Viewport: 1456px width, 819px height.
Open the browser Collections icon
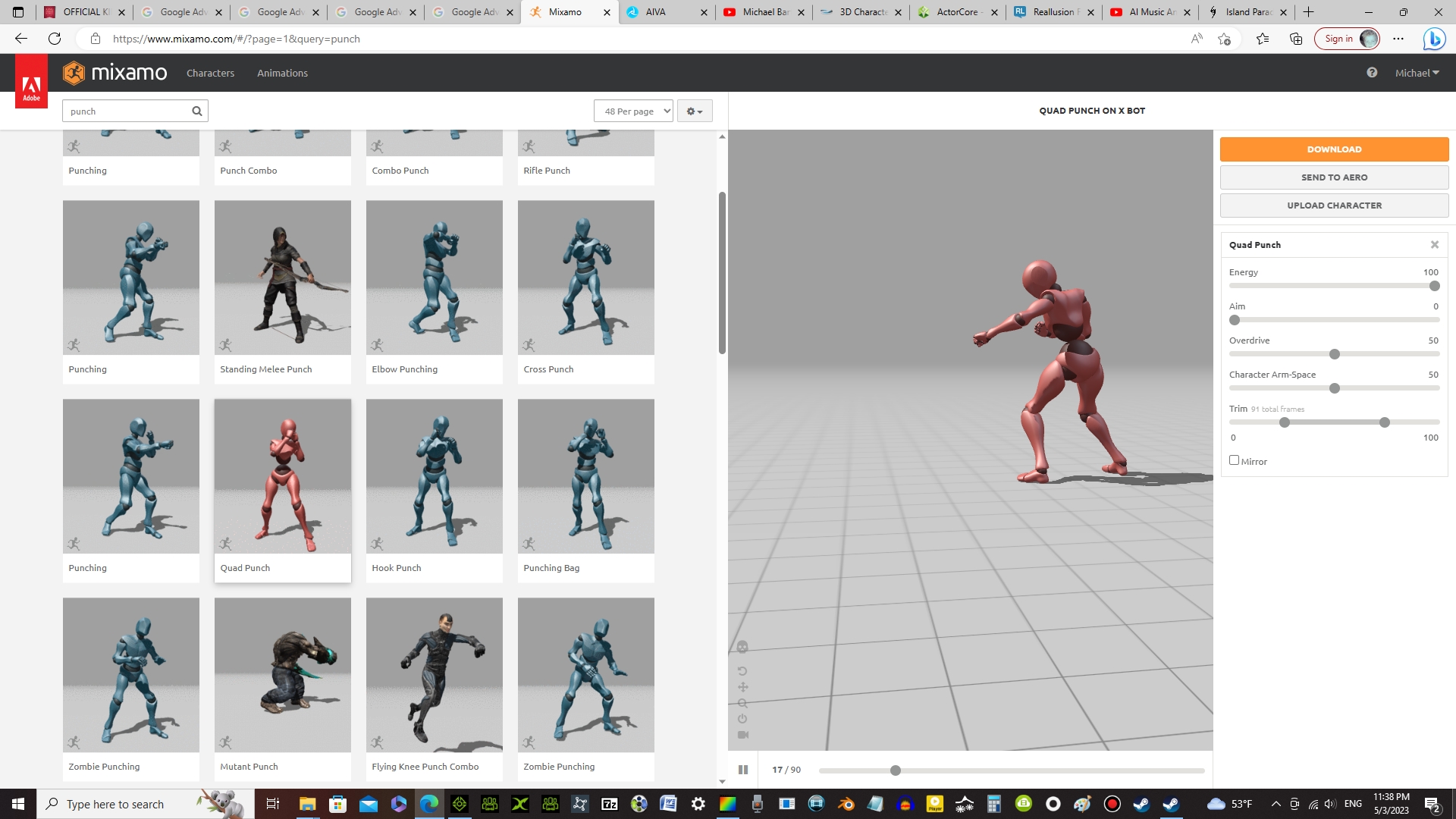[x=1296, y=39]
